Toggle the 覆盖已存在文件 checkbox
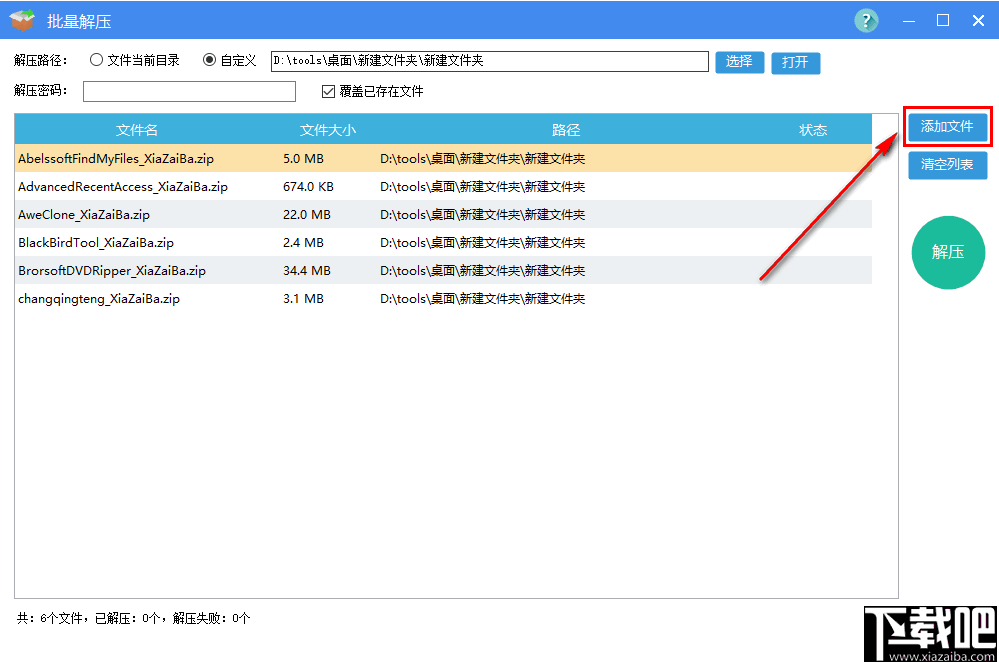Screen dimensions: 999x662 point(328,91)
